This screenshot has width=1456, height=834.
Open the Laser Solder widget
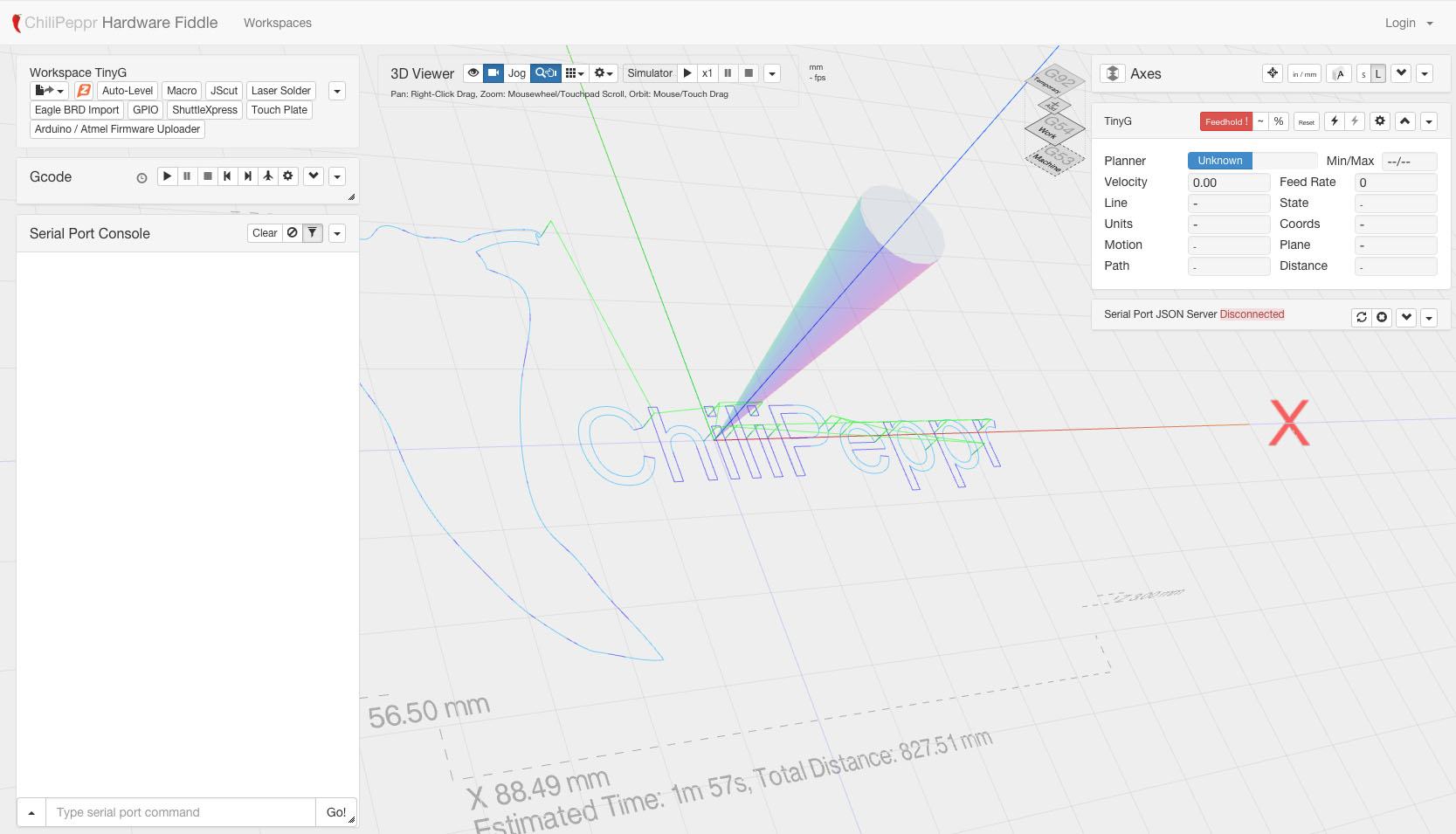(x=280, y=91)
